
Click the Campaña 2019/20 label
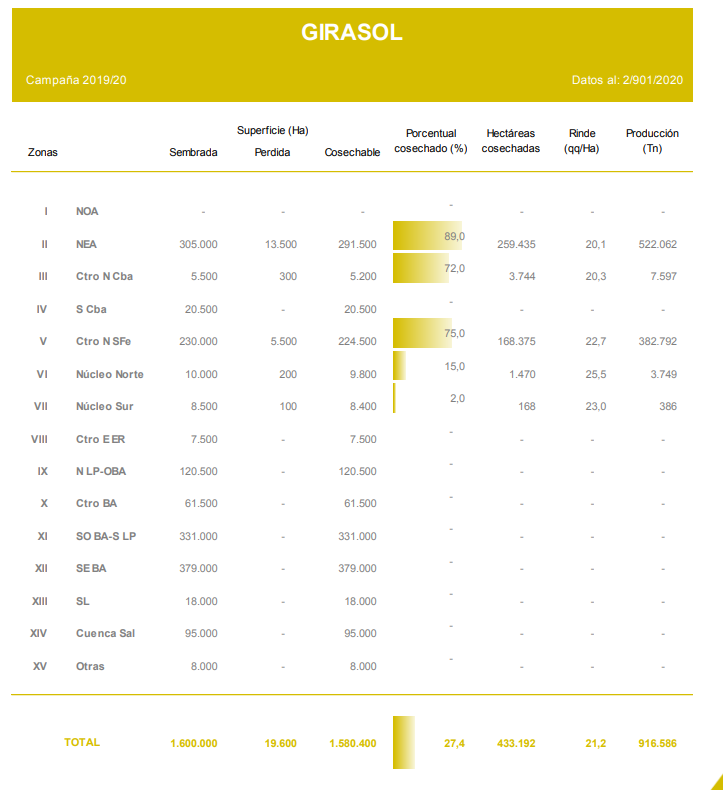click(x=76, y=79)
